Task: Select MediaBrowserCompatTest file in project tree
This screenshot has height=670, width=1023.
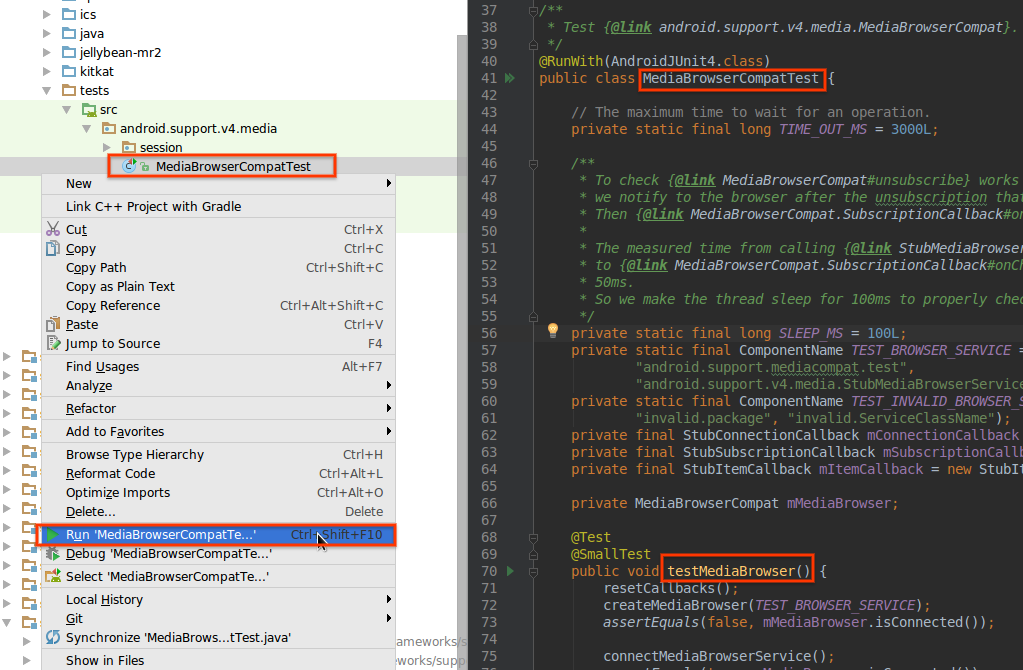Action: click(x=232, y=167)
